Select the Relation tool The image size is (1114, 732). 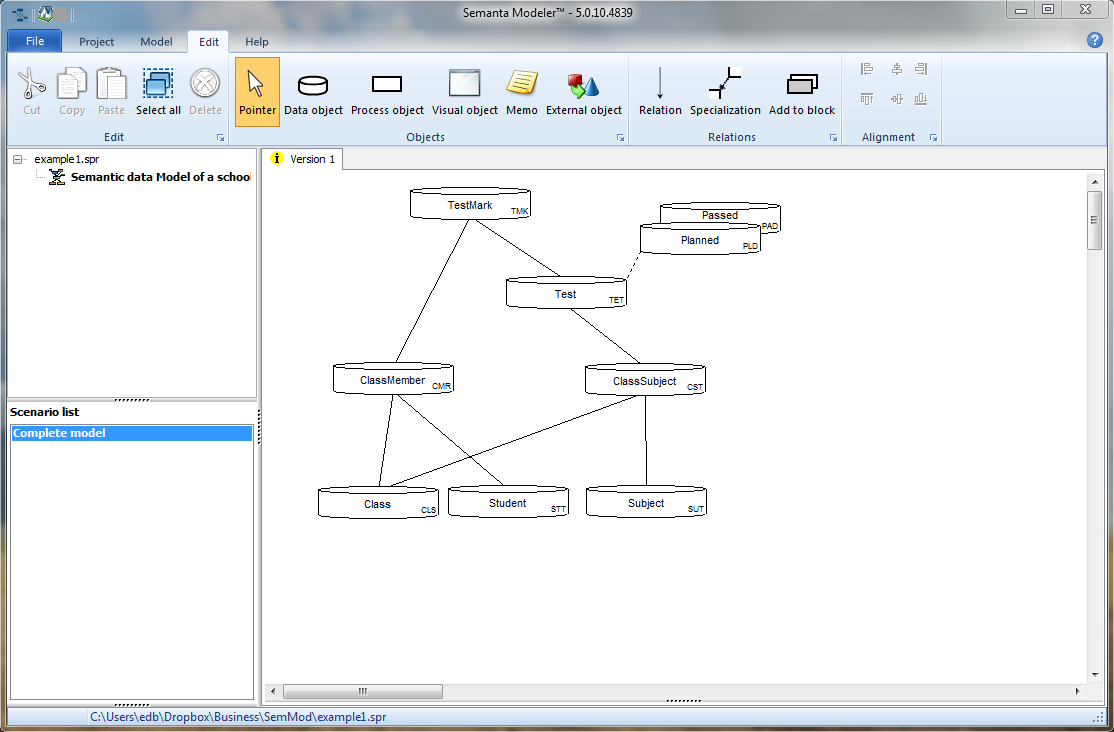point(660,92)
